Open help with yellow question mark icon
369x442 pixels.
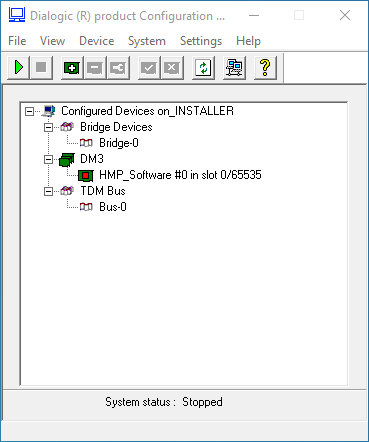pos(265,68)
